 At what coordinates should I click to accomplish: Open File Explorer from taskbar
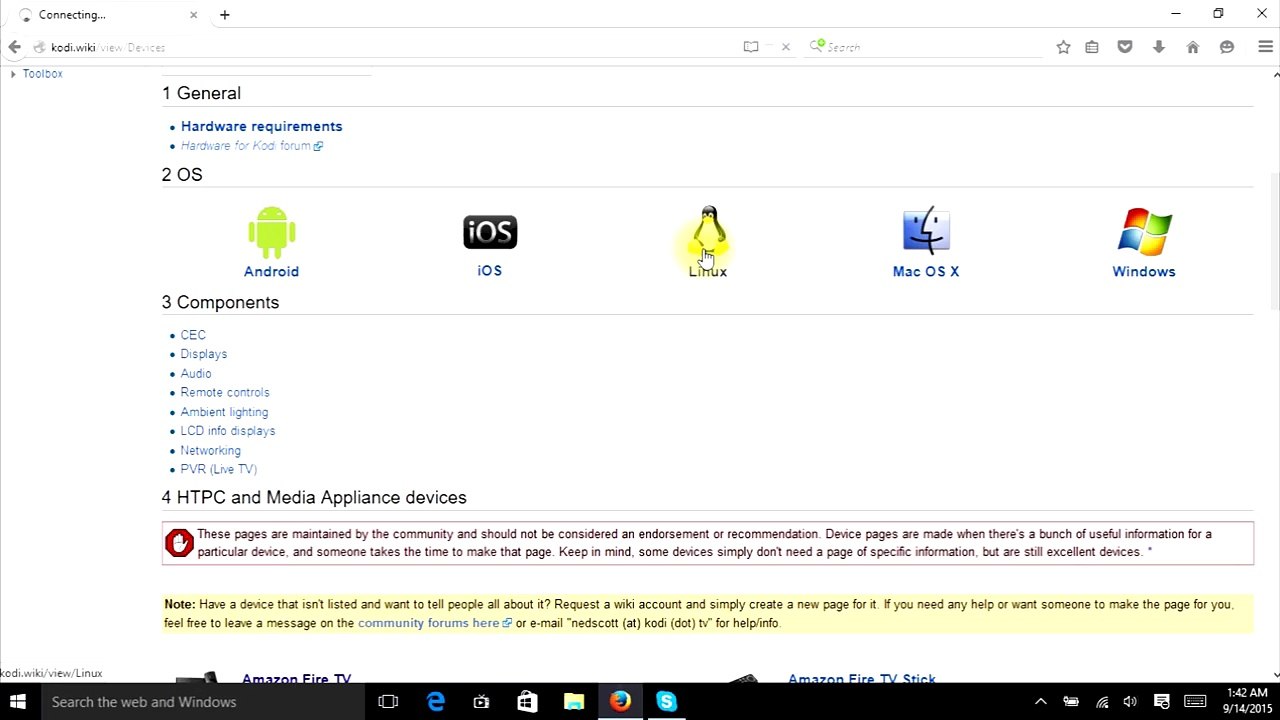click(574, 702)
